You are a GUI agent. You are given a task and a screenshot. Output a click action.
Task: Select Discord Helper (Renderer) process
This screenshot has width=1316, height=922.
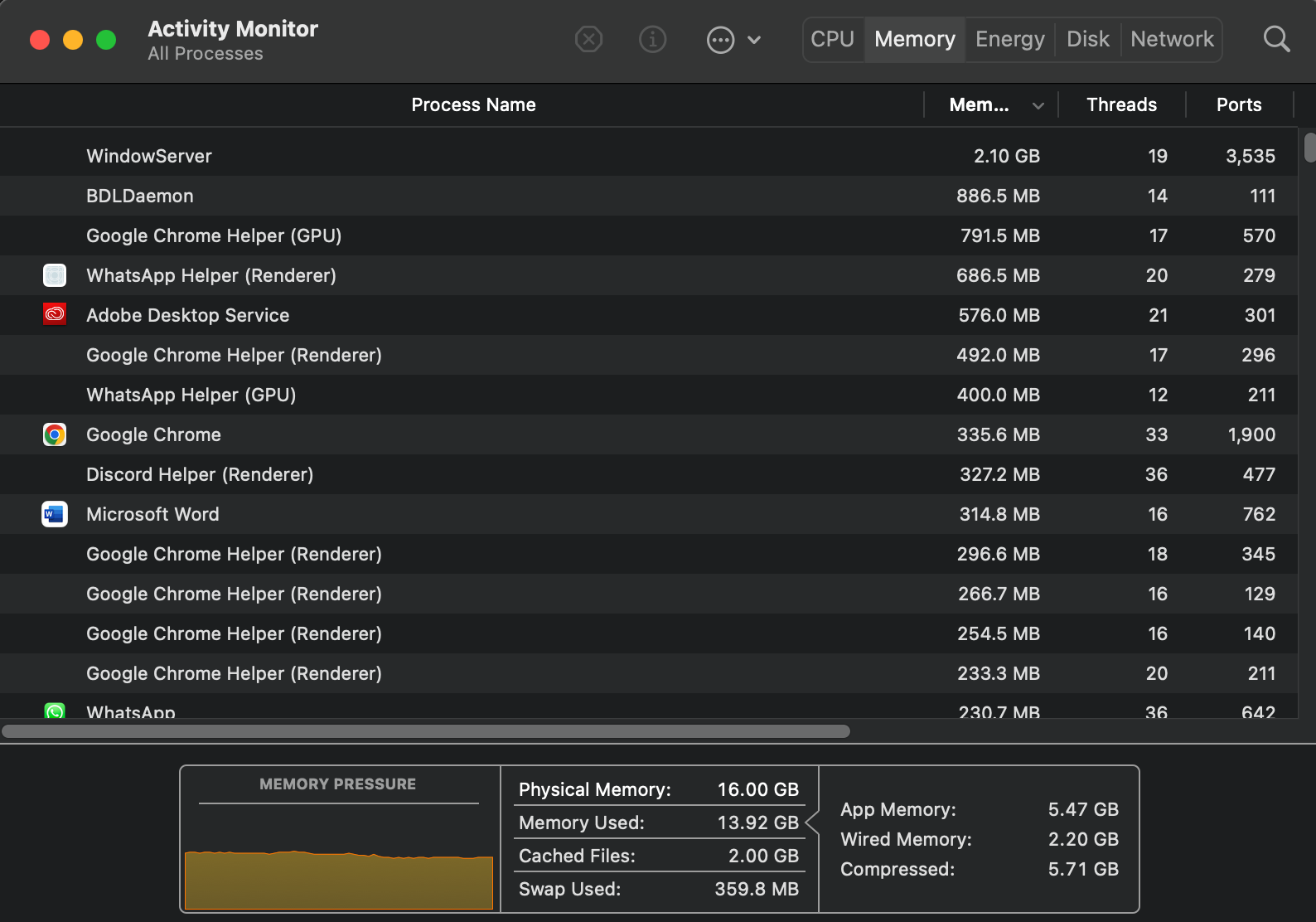200,474
